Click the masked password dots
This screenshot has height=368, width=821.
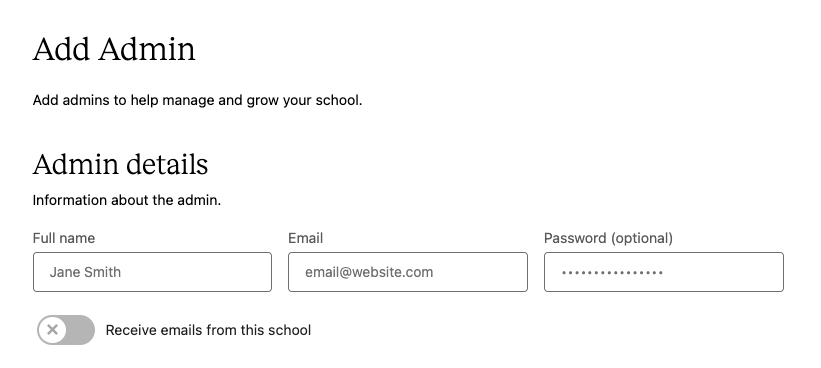coord(612,273)
